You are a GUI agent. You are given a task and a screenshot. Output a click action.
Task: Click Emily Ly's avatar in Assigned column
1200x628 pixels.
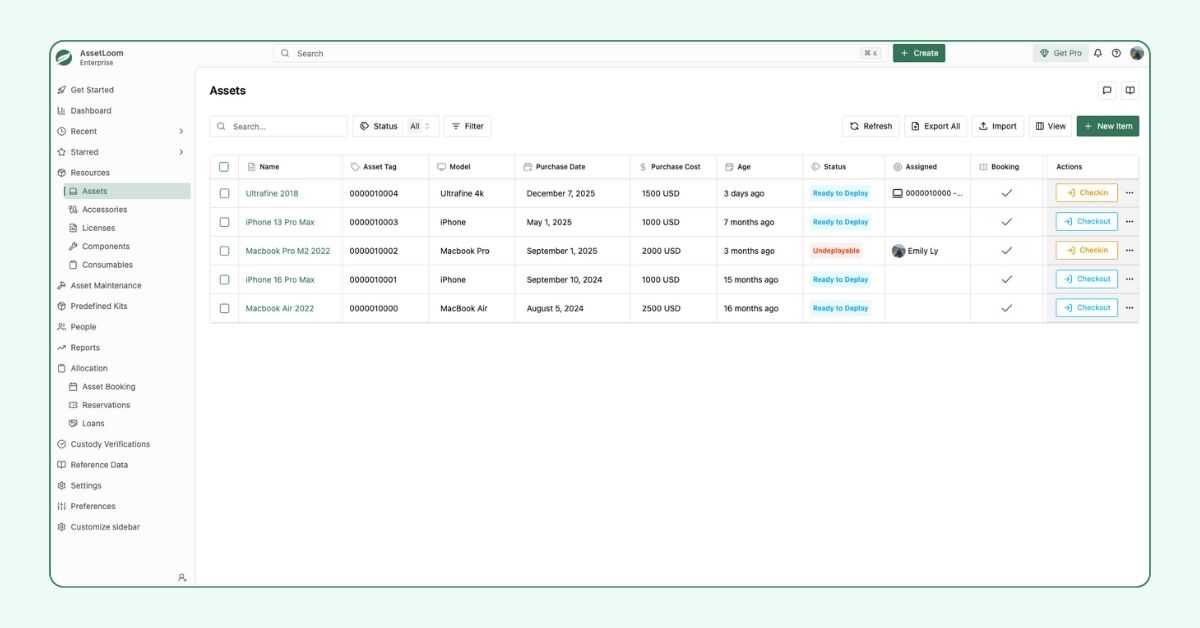click(898, 251)
